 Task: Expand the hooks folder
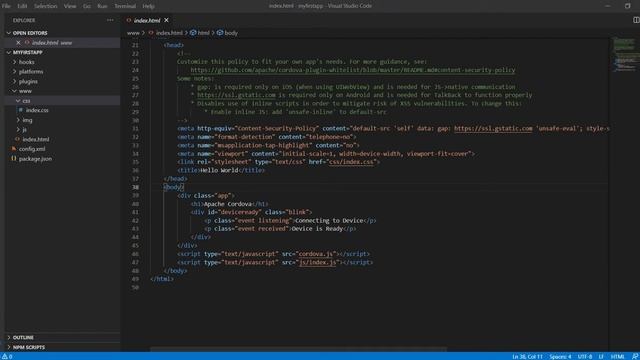(x=15, y=62)
